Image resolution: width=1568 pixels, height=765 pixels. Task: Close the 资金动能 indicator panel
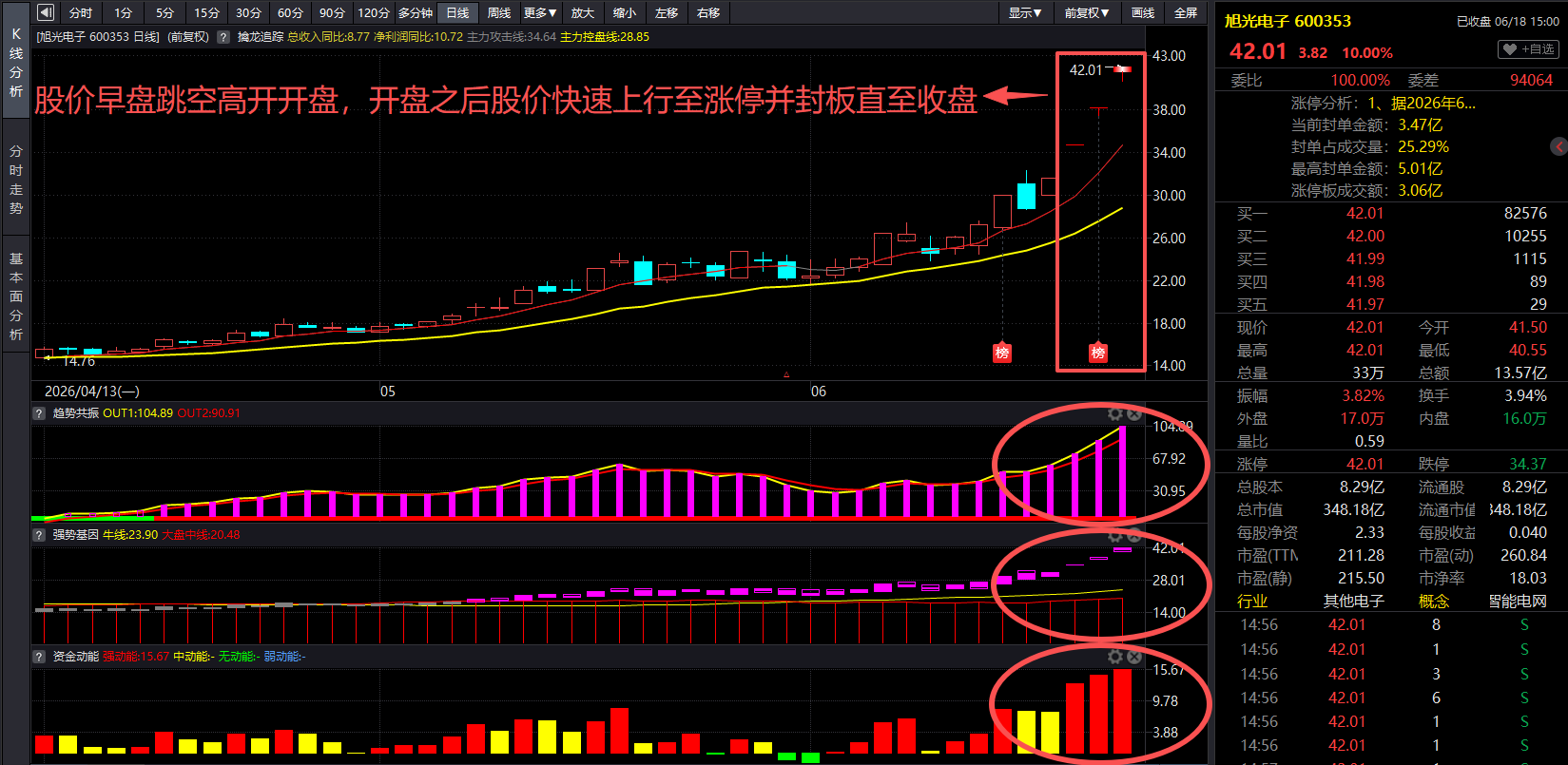click(x=1134, y=658)
